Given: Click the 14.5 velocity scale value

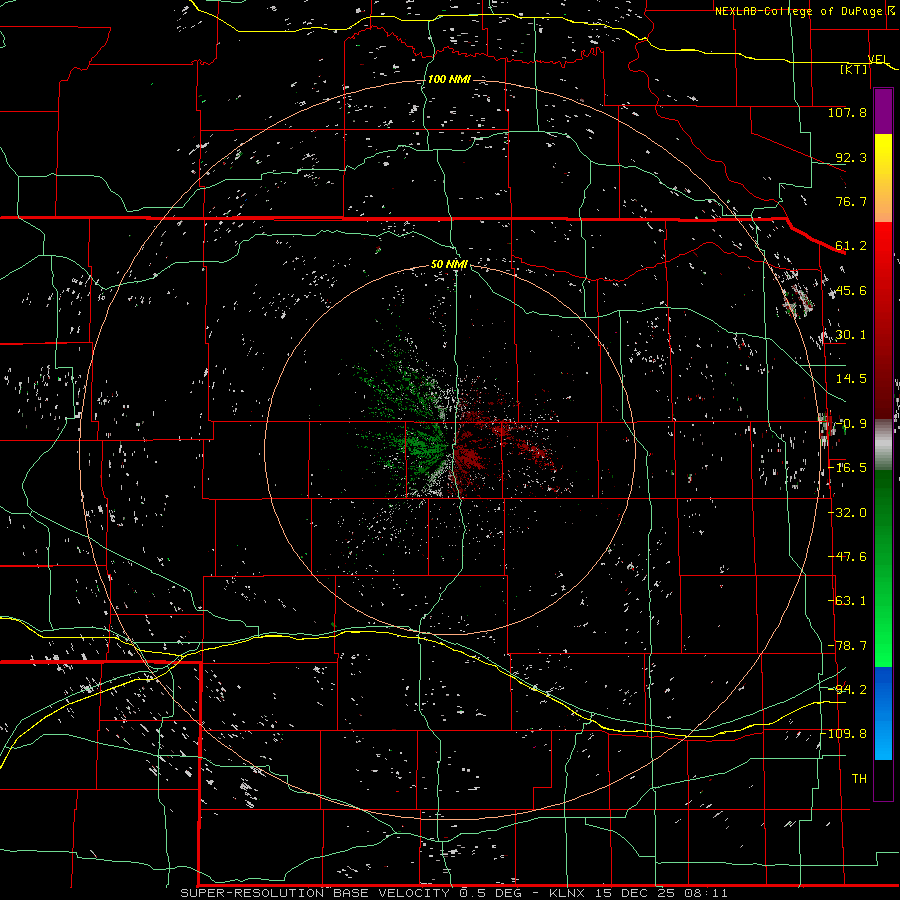Looking at the screenshot, I should (x=851, y=379).
